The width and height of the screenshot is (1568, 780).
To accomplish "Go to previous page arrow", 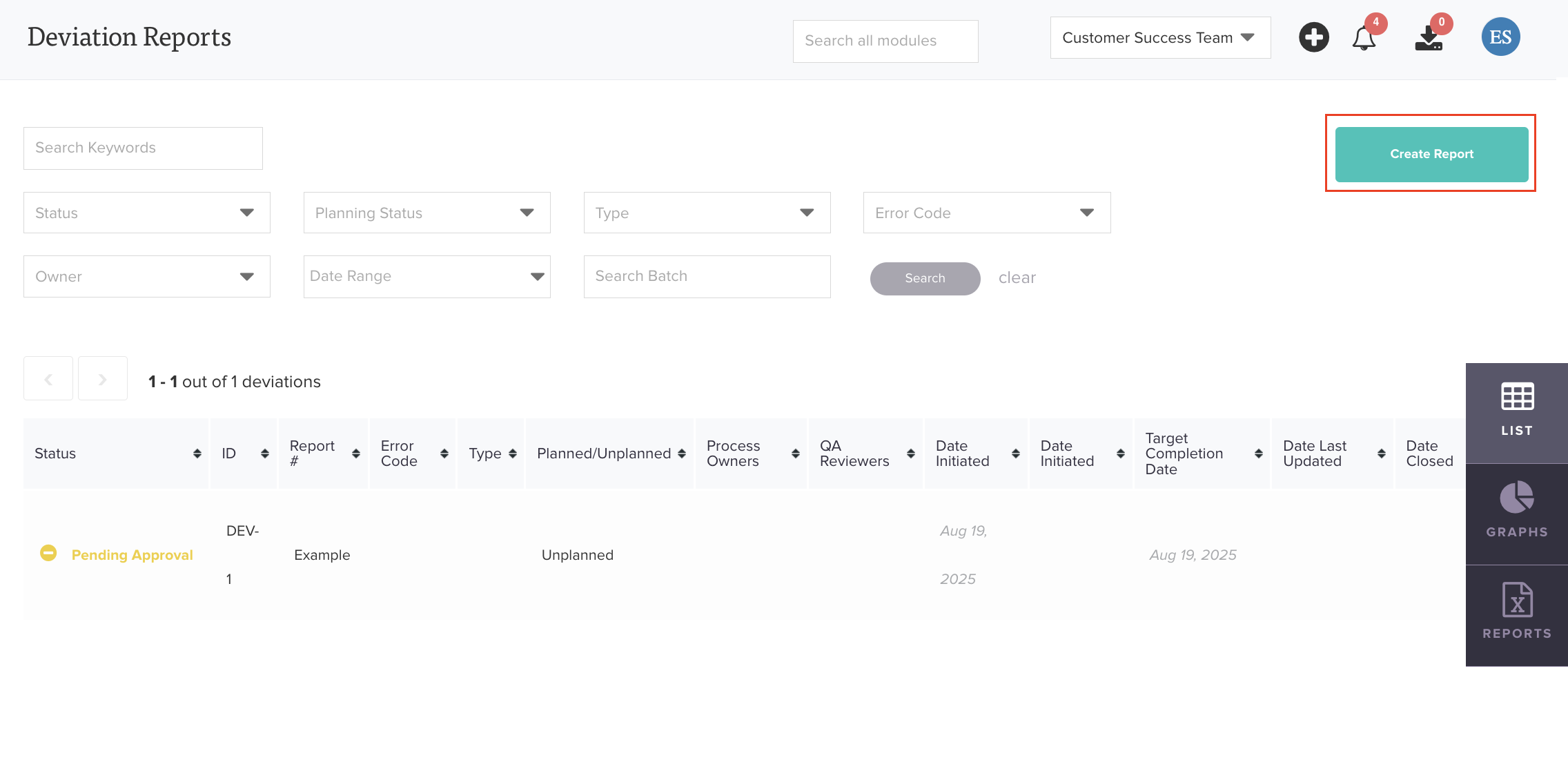I will point(48,379).
